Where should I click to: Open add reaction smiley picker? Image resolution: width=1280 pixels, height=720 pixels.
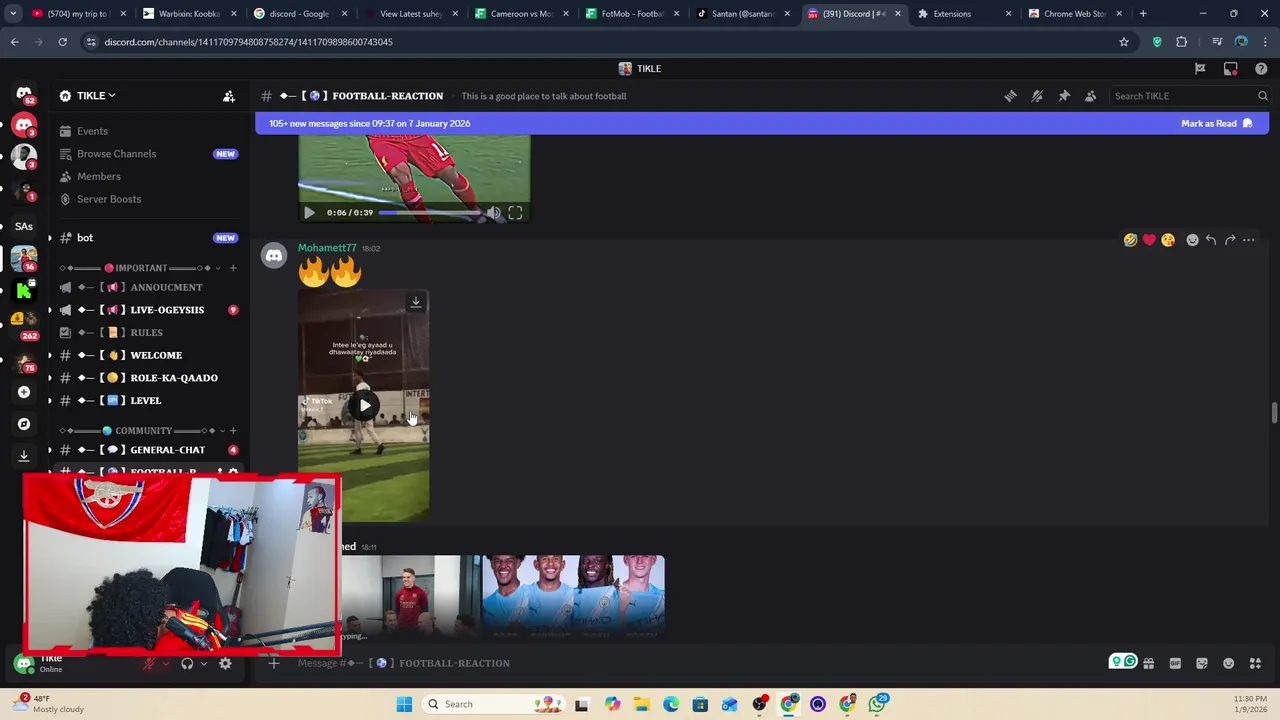[1192, 240]
